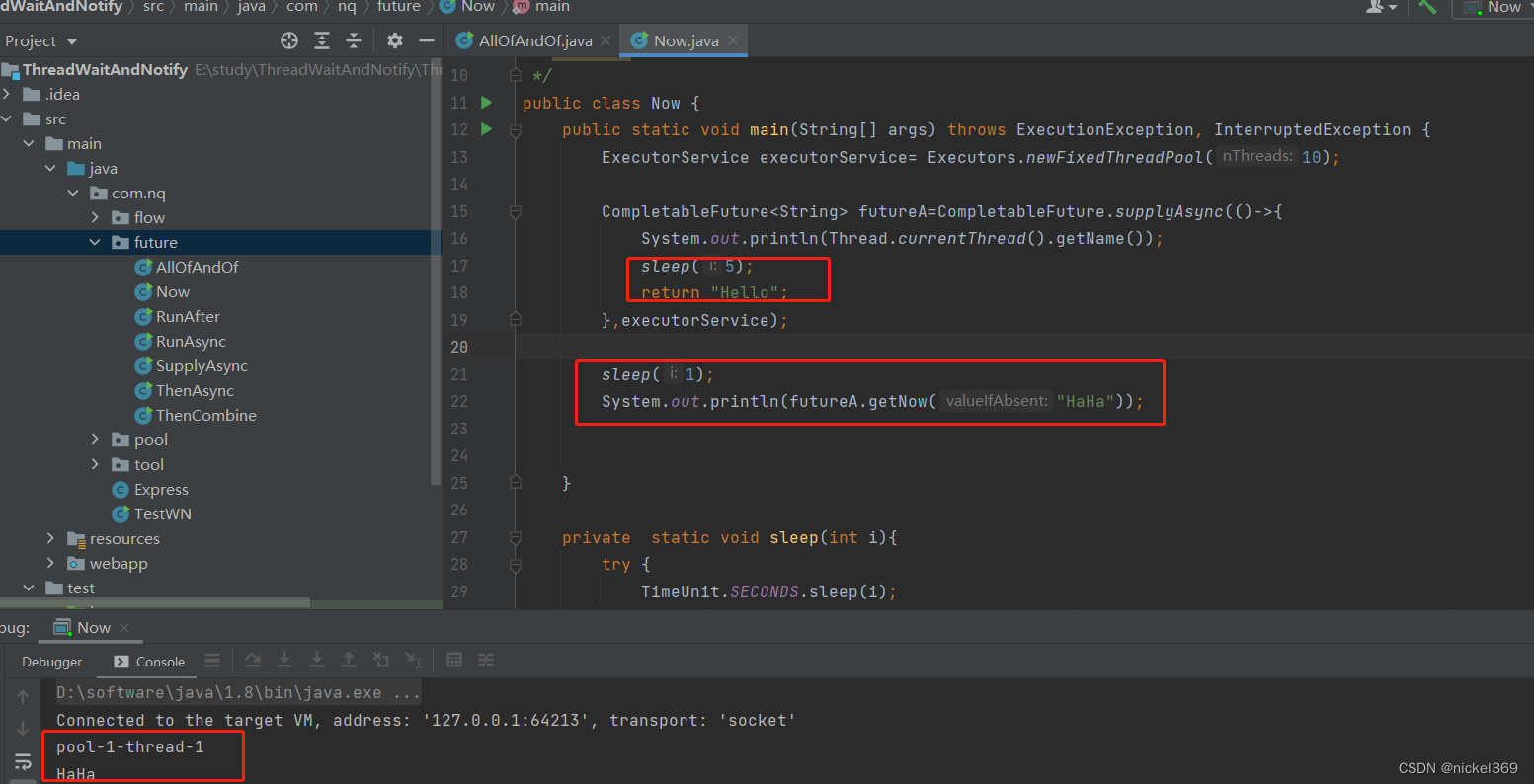Show execution point icon in debug toolbar

(212, 661)
